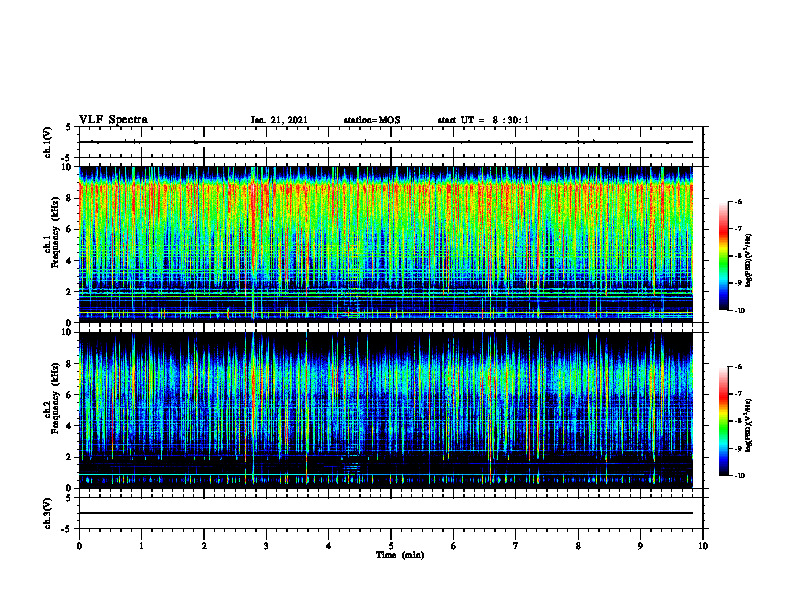Click the '-10' label on ch.1 colorbar

coord(739,311)
